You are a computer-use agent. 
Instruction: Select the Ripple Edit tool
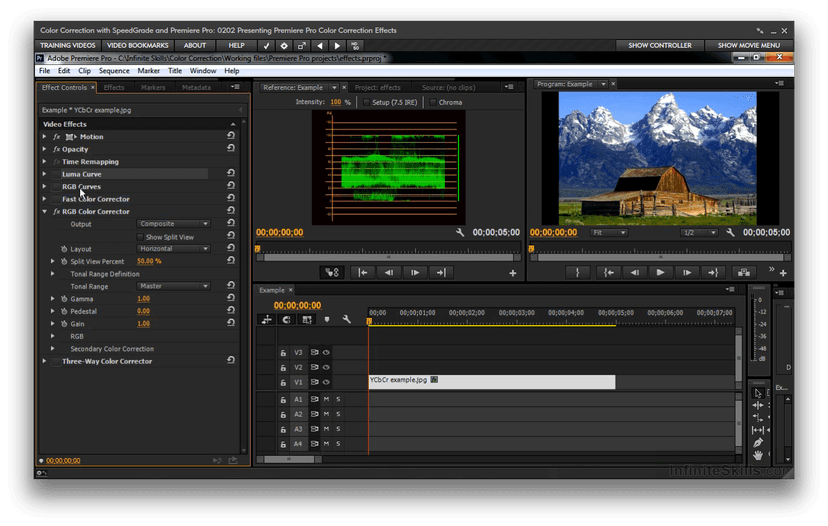pos(758,406)
